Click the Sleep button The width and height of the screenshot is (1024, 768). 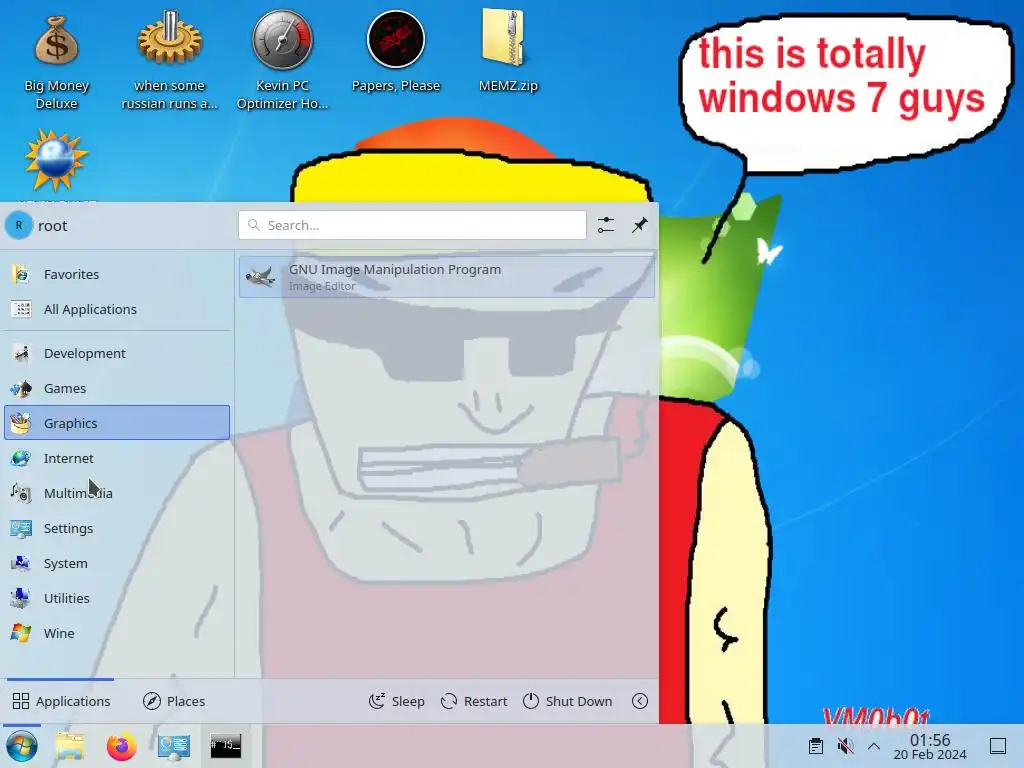coord(396,701)
